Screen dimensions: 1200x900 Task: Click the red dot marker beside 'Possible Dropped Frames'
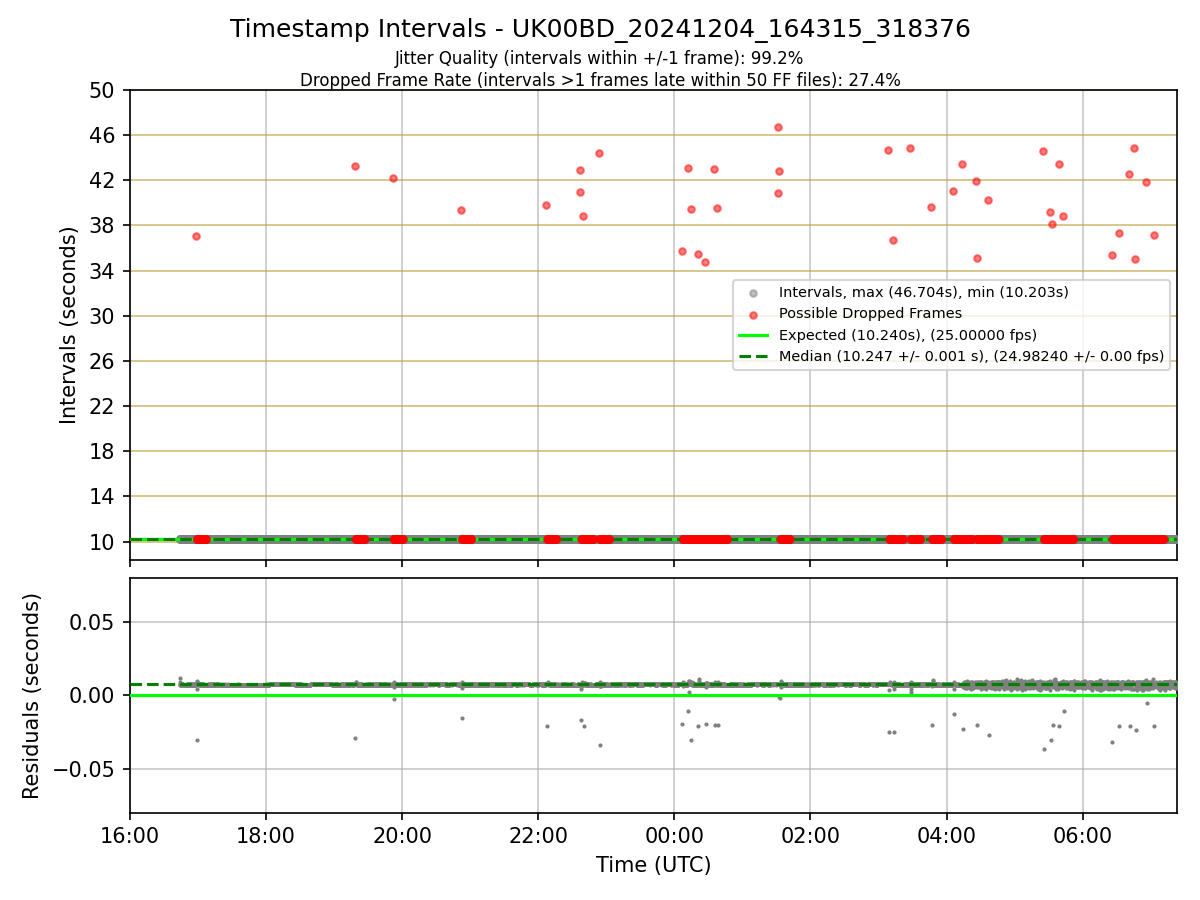[x=754, y=314]
